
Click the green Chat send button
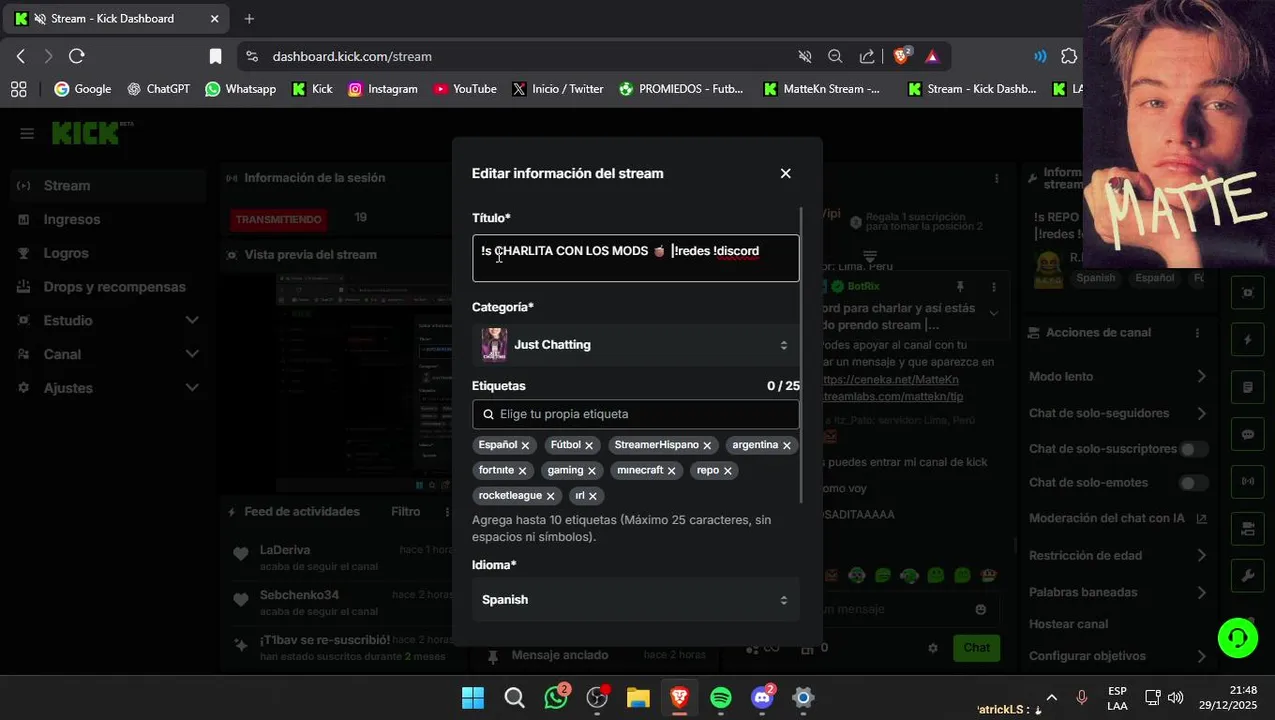(976, 648)
